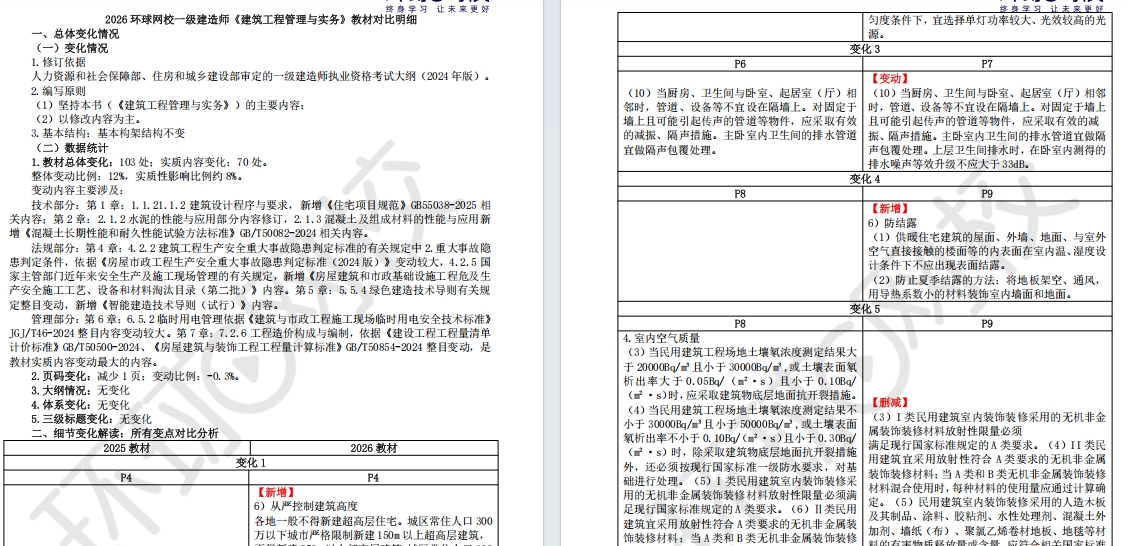Click the document title starting with 2026 环球网校
Screen dimensions: 1128x546
tap(281, 20)
